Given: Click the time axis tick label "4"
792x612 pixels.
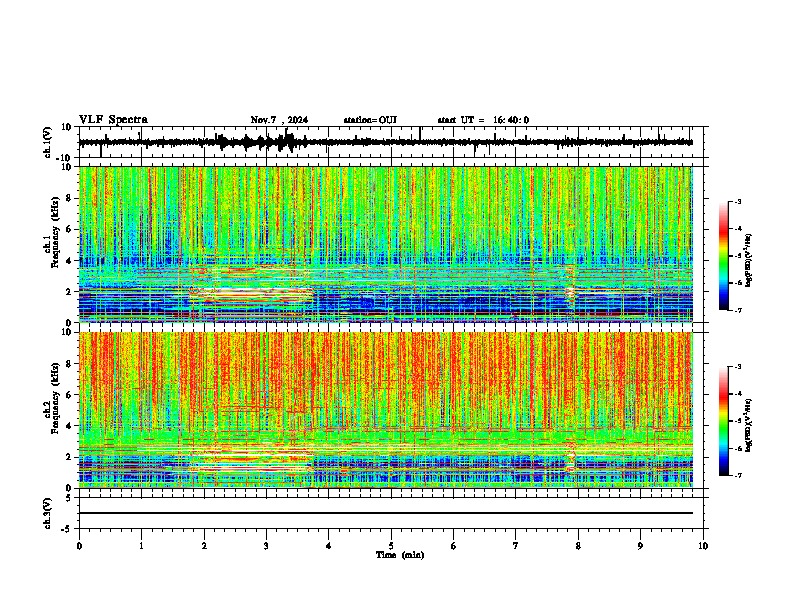Looking at the screenshot, I should [329, 546].
